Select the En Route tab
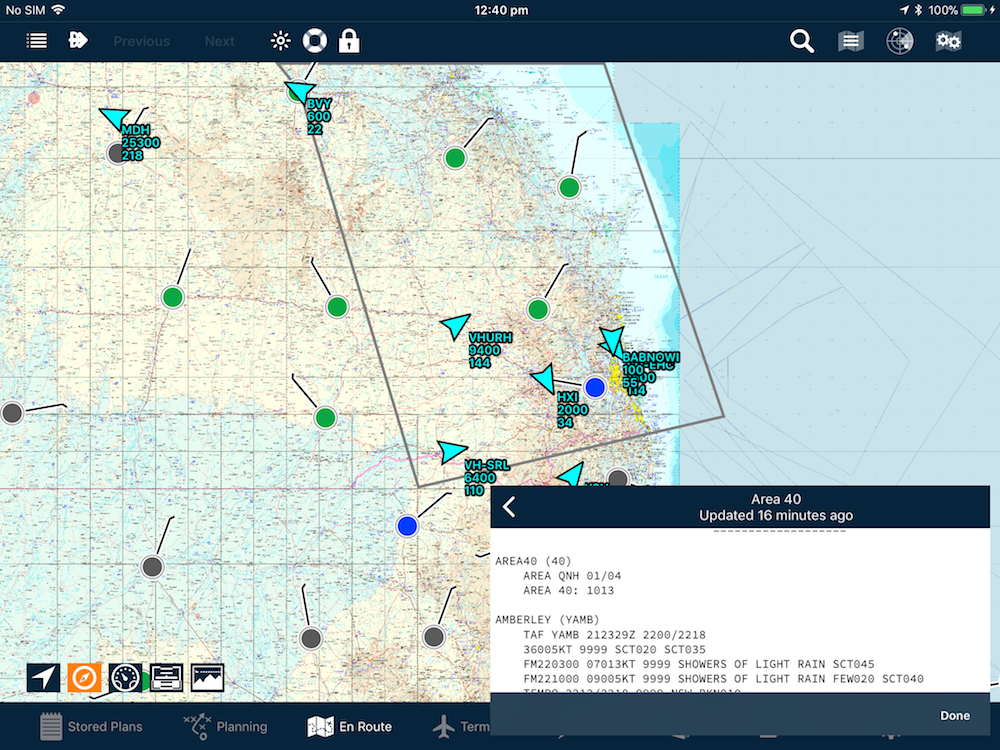This screenshot has height=750, width=1000. coord(349,726)
